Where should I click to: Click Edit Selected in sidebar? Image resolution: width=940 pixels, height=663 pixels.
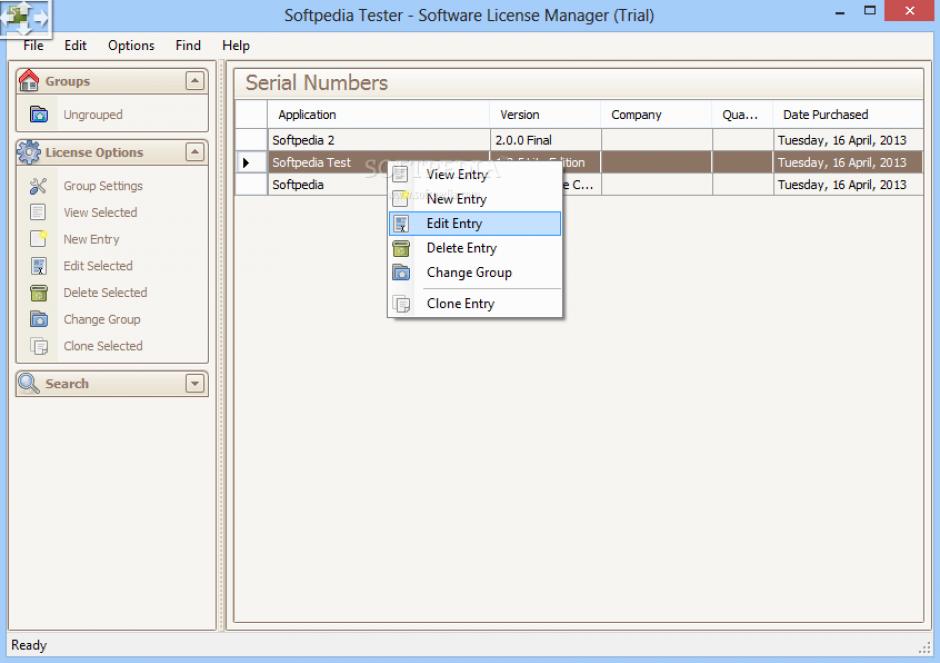coord(98,266)
